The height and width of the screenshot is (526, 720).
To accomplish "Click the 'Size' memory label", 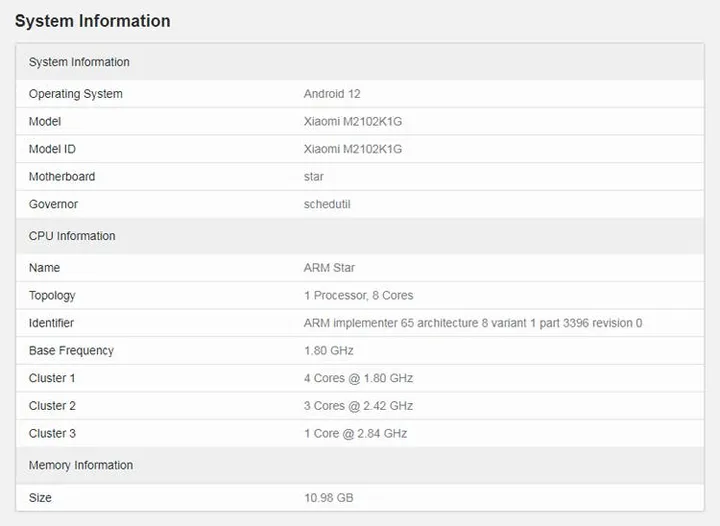I will click(40, 498).
